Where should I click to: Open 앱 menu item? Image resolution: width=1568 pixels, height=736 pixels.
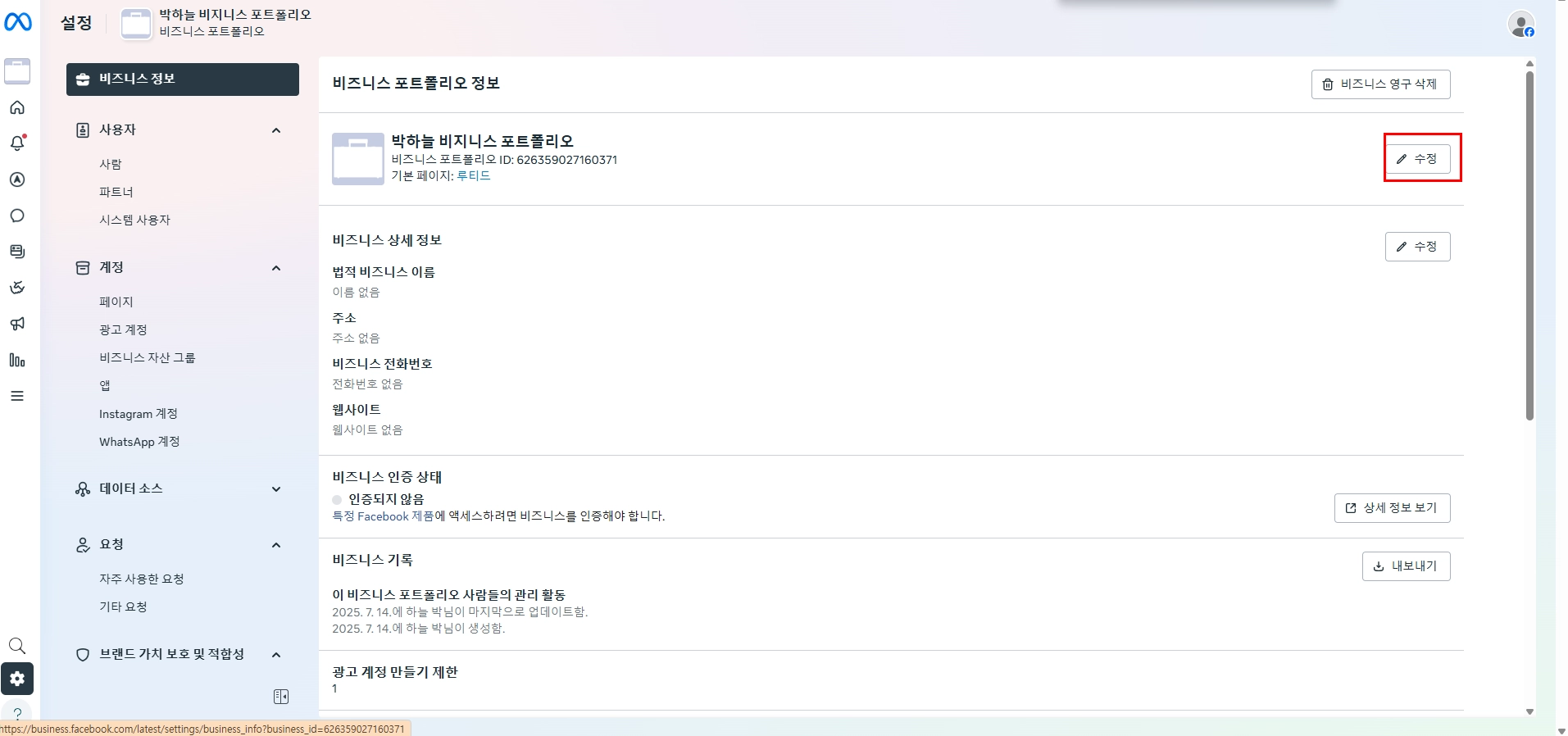105,385
